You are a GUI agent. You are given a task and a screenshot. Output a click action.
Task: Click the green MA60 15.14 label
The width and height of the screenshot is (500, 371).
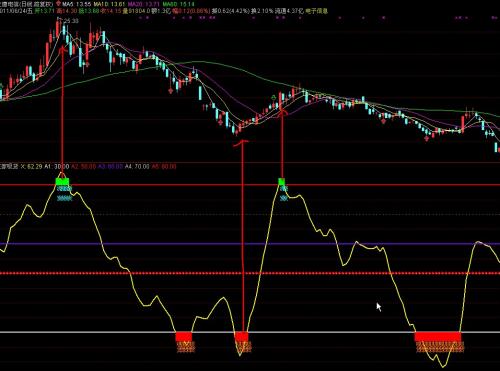[179, 4]
